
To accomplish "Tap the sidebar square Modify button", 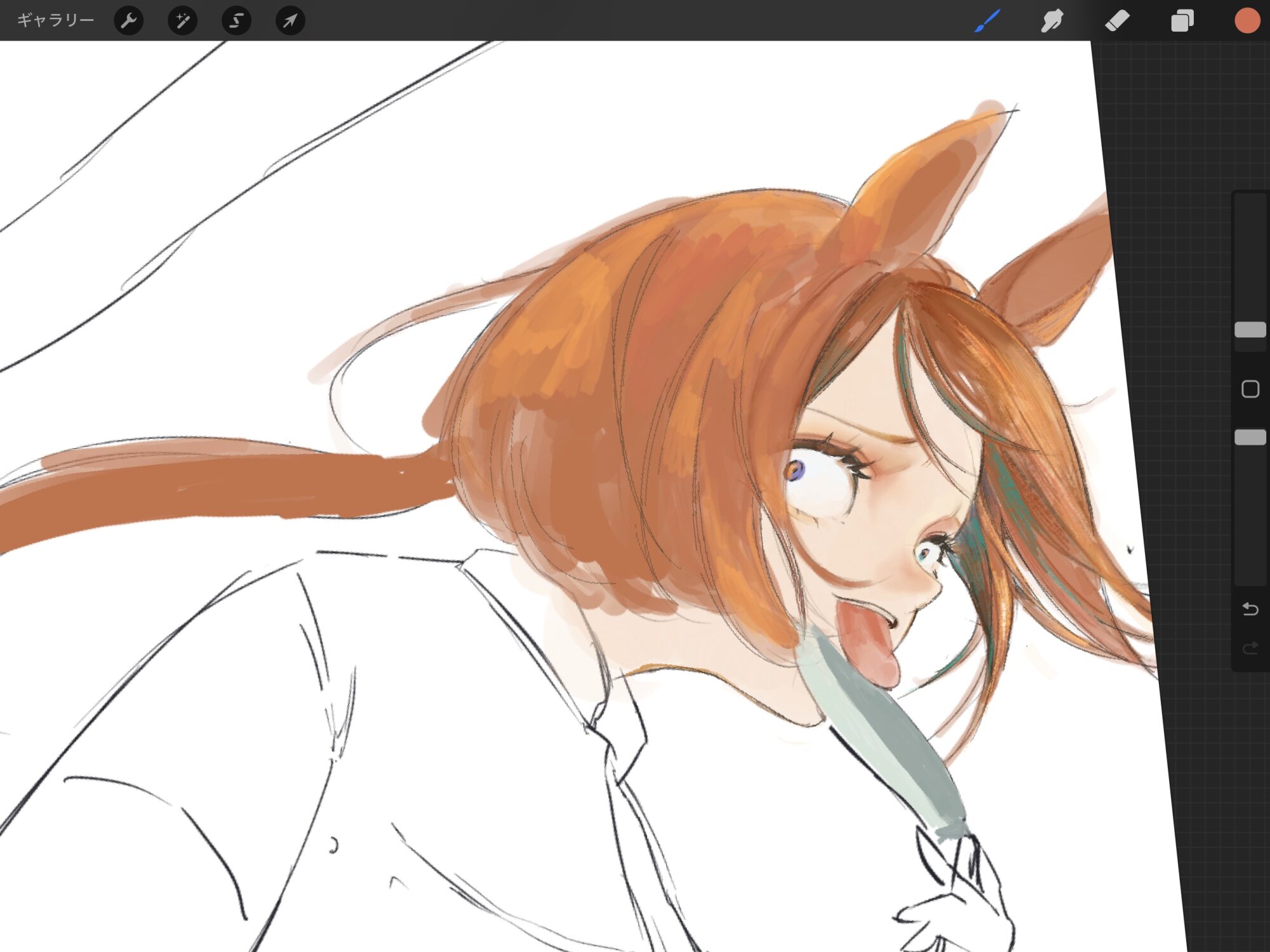I will coord(1250,389).
